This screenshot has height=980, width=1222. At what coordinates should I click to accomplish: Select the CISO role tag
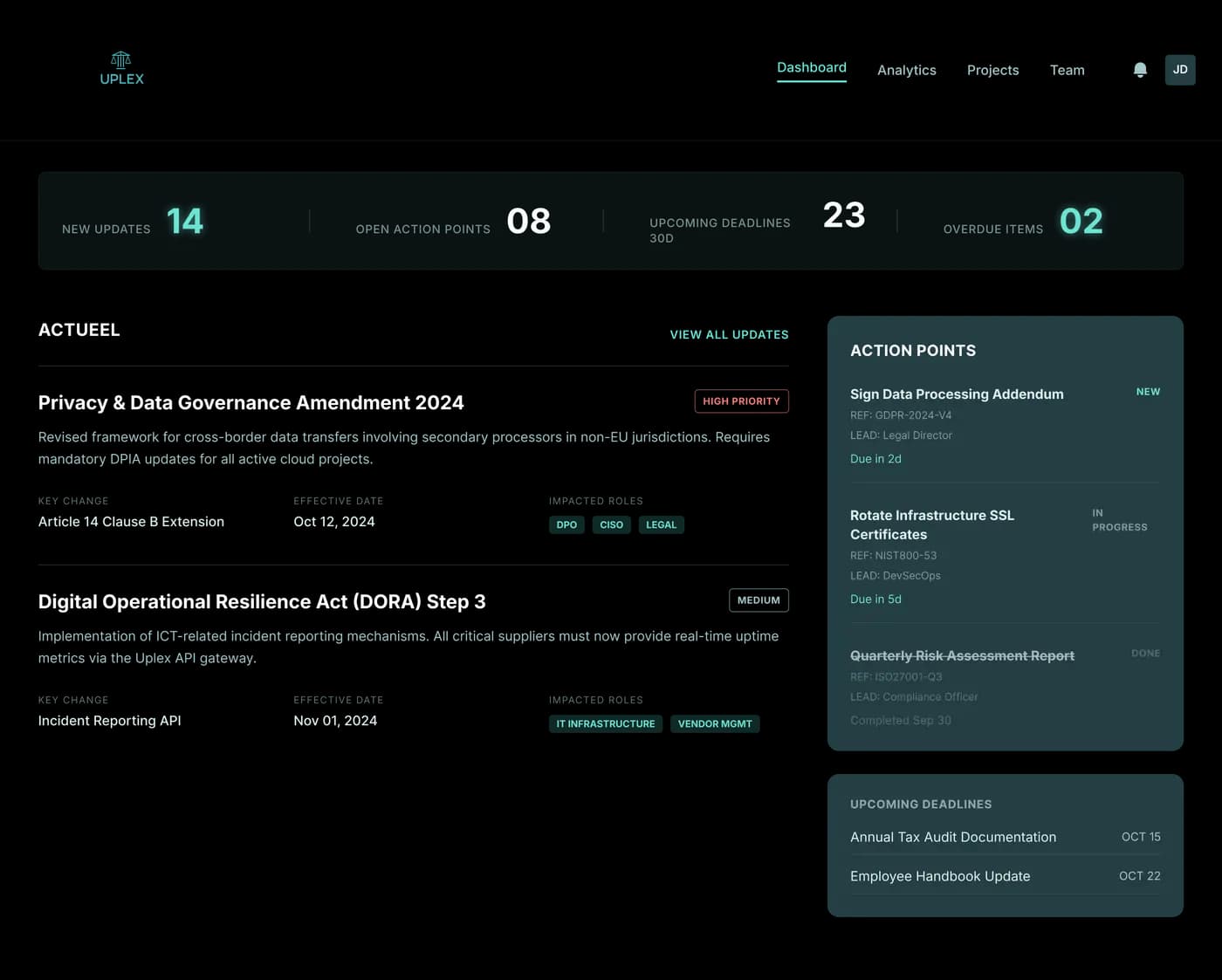point(611,524)
